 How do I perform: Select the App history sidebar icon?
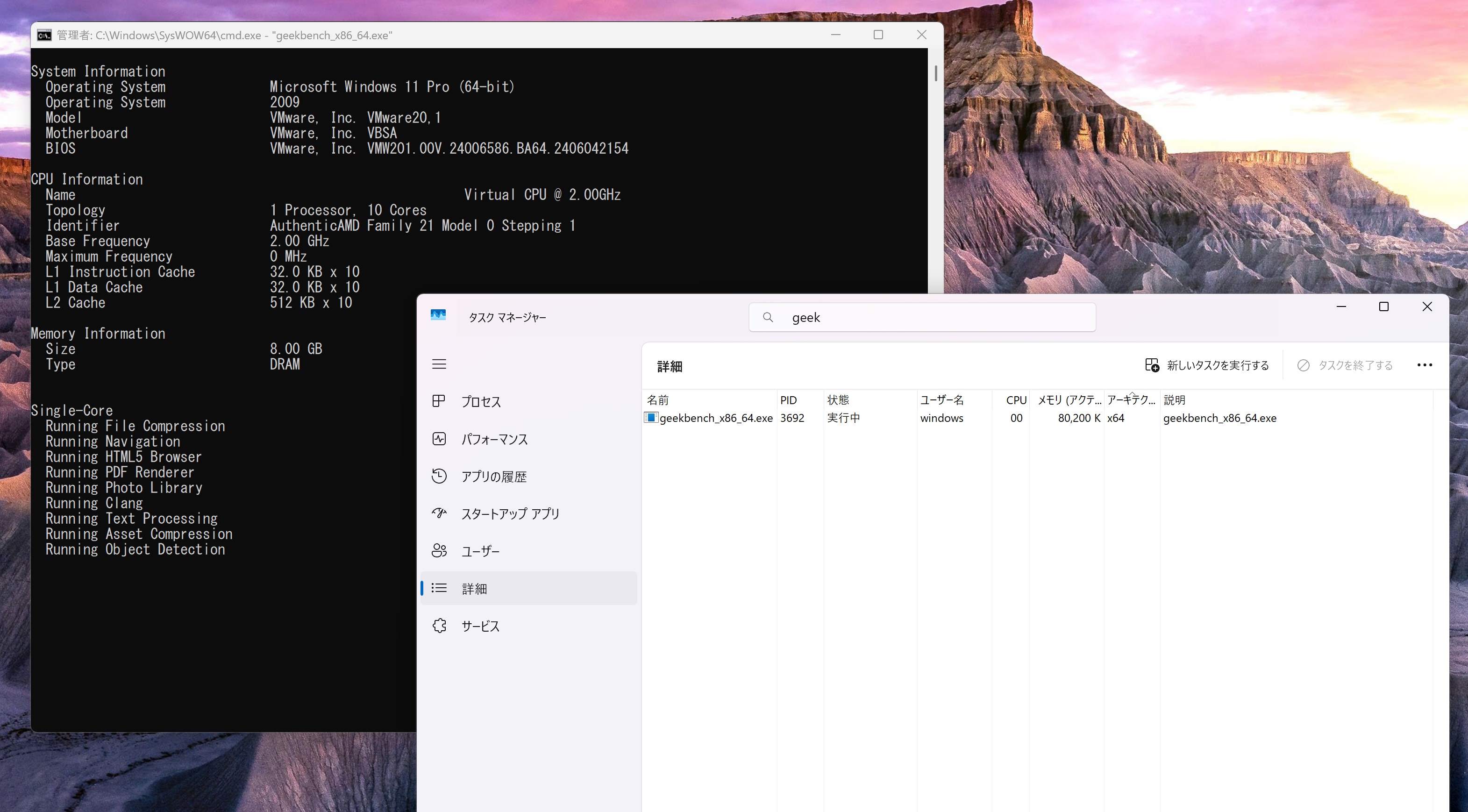tap(439, 476)
